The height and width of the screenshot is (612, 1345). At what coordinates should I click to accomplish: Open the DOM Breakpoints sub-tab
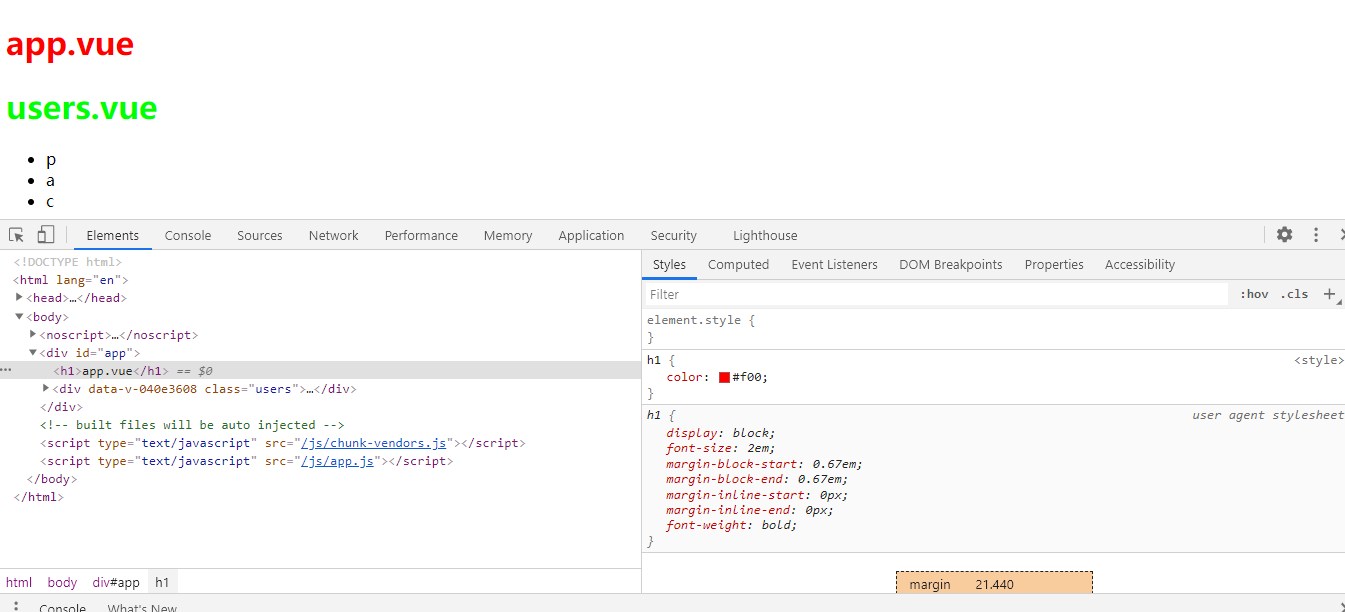click(950, 265)
